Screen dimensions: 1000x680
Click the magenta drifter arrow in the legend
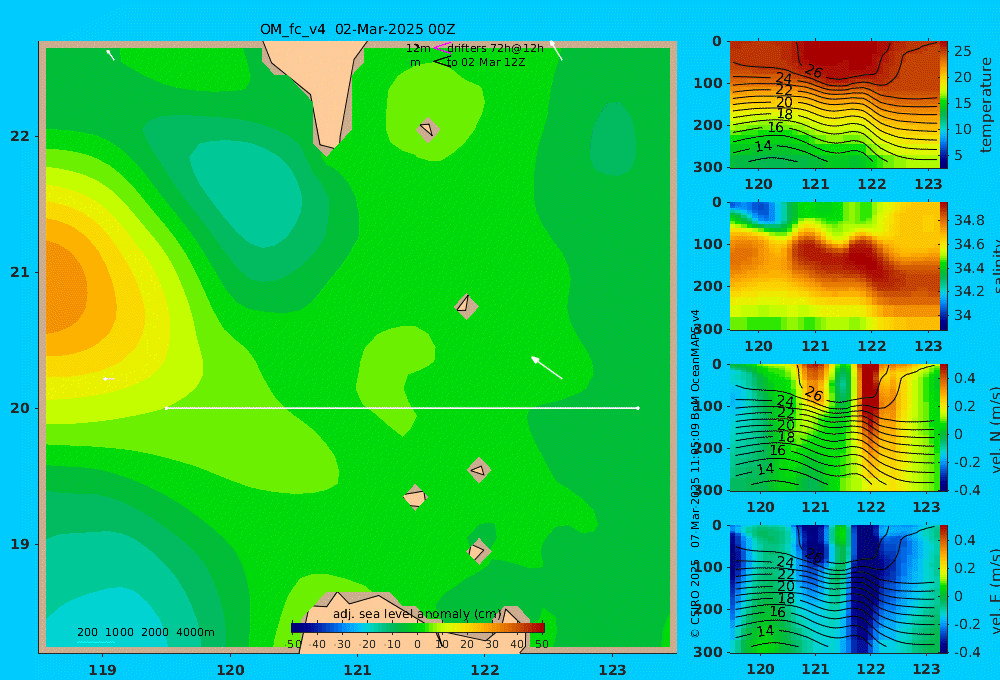coord(442,47)
